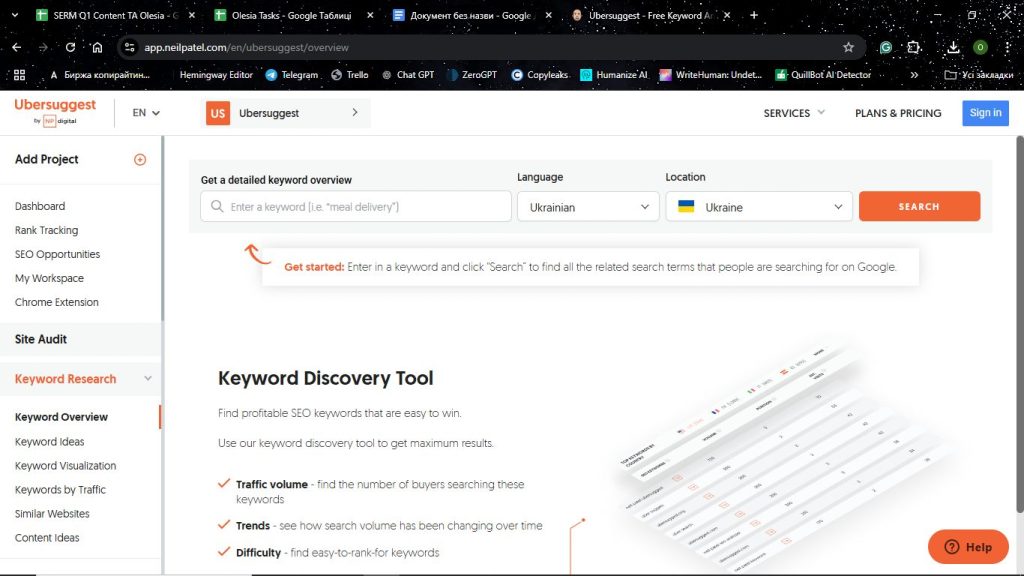Click the Grammarly extension icon in the toolbar
The height and width of the screenshot is (576, 1024).
tap(884, 47)
